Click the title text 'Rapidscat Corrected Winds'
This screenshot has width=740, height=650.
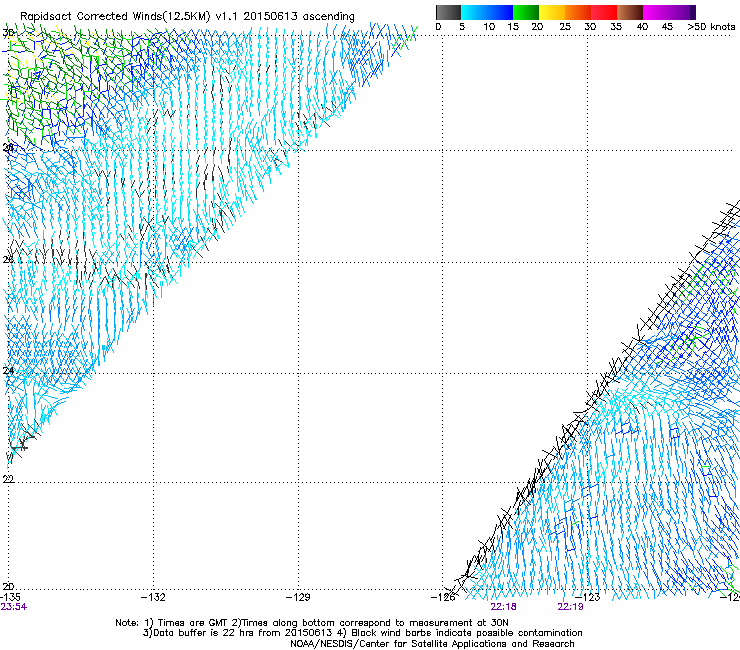91,16
